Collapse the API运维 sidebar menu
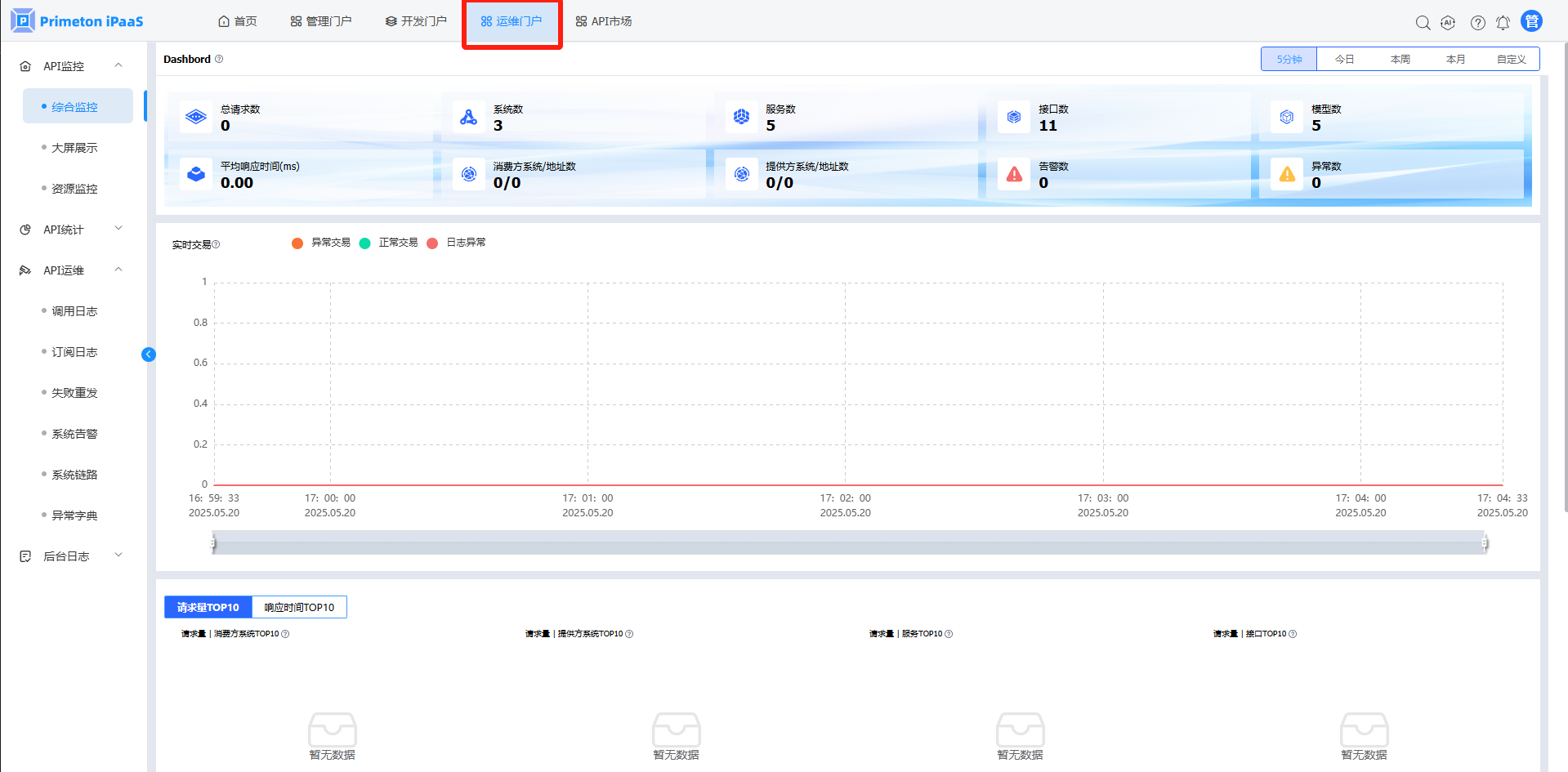Screen dimensions: 1568x772 (x=72, y=270)
